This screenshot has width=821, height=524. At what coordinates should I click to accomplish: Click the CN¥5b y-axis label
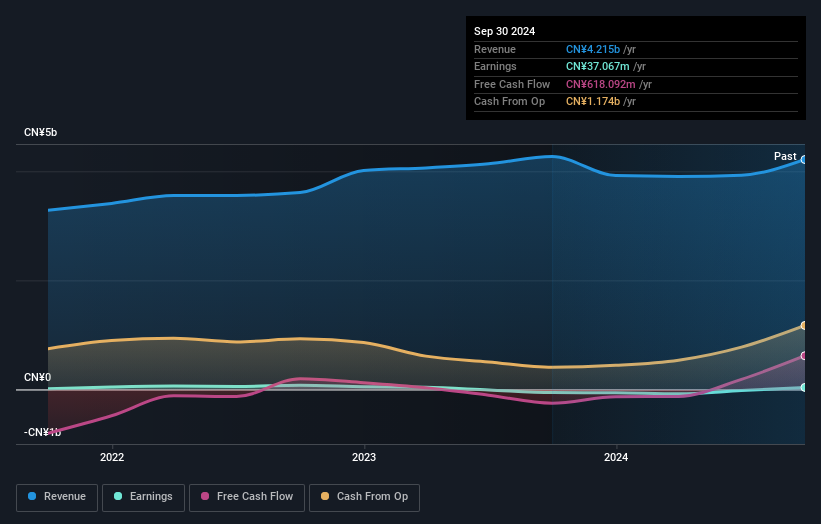pos(40,132)
